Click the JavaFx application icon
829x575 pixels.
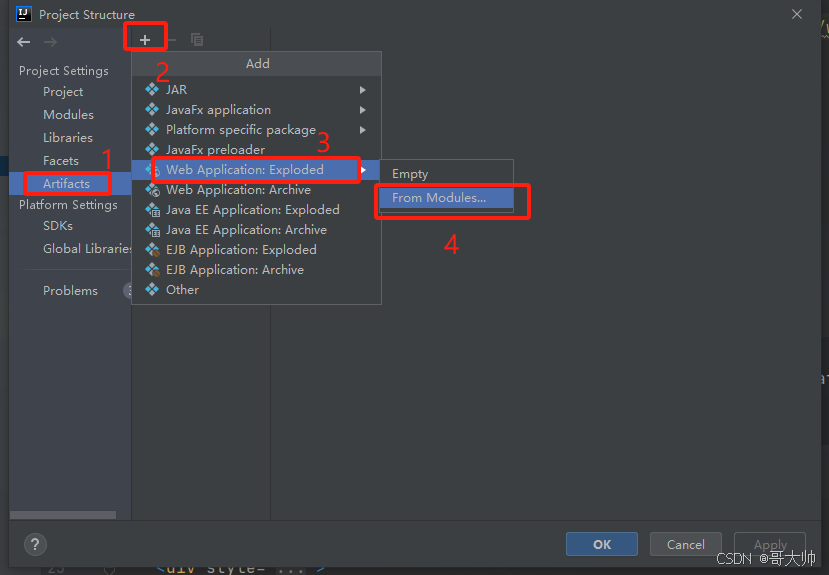click(152, 109)
